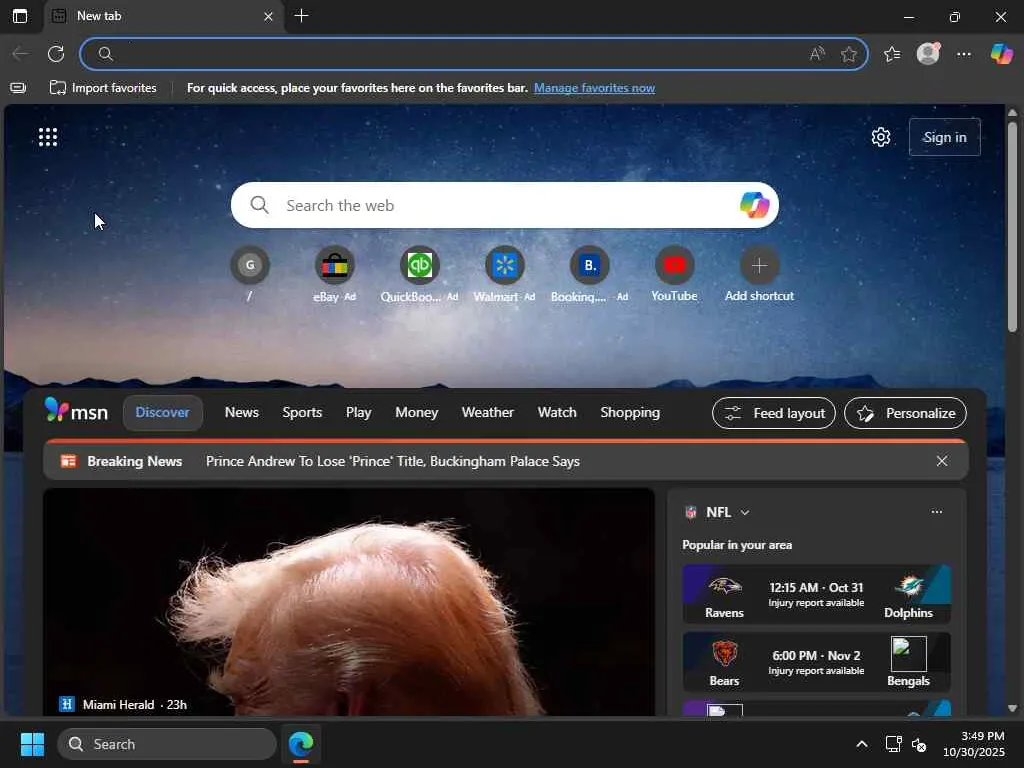Open the Play tab
1024x768 pixels.
[x=359, y=413]
